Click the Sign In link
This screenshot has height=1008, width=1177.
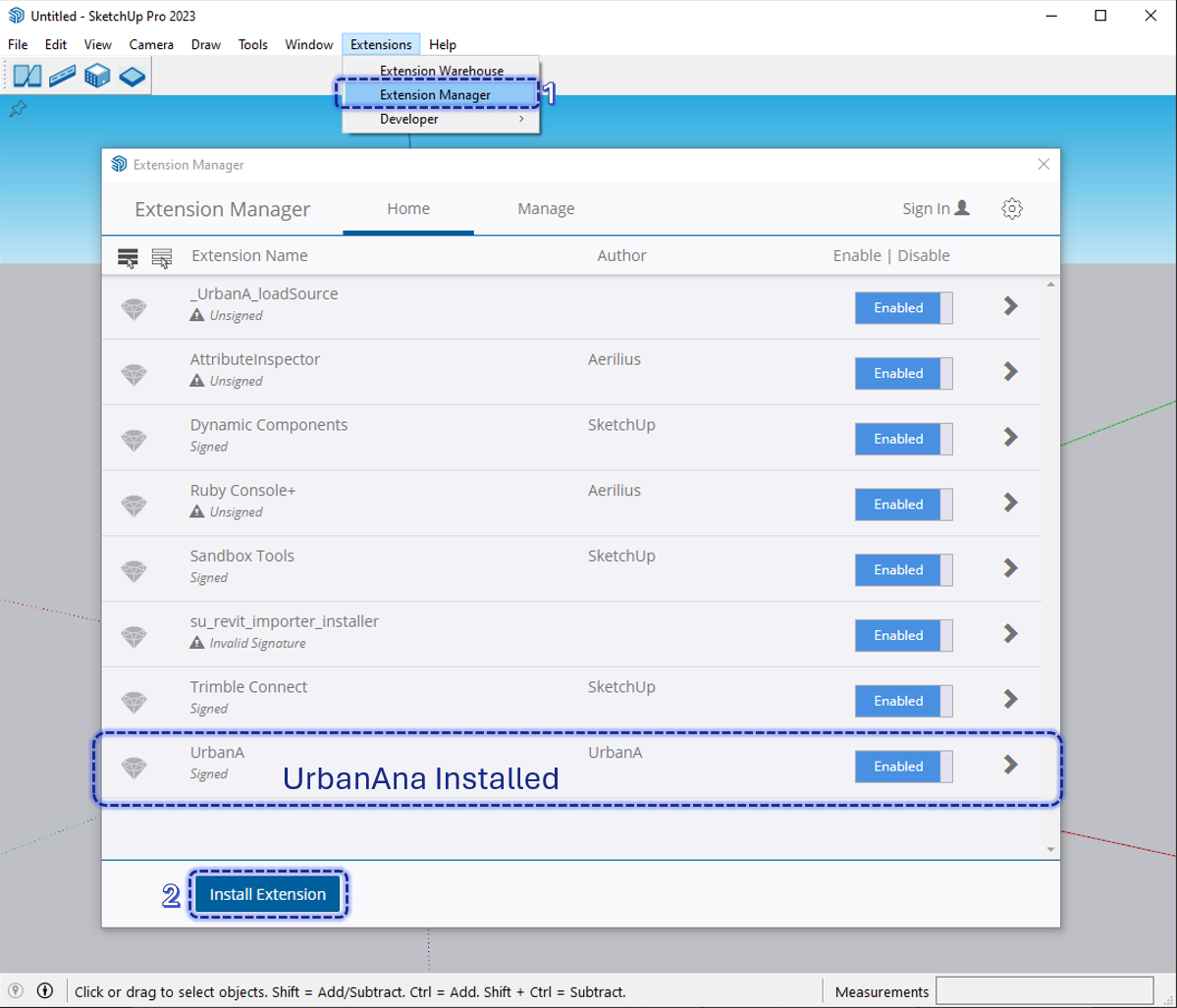(x=927, y=209)
